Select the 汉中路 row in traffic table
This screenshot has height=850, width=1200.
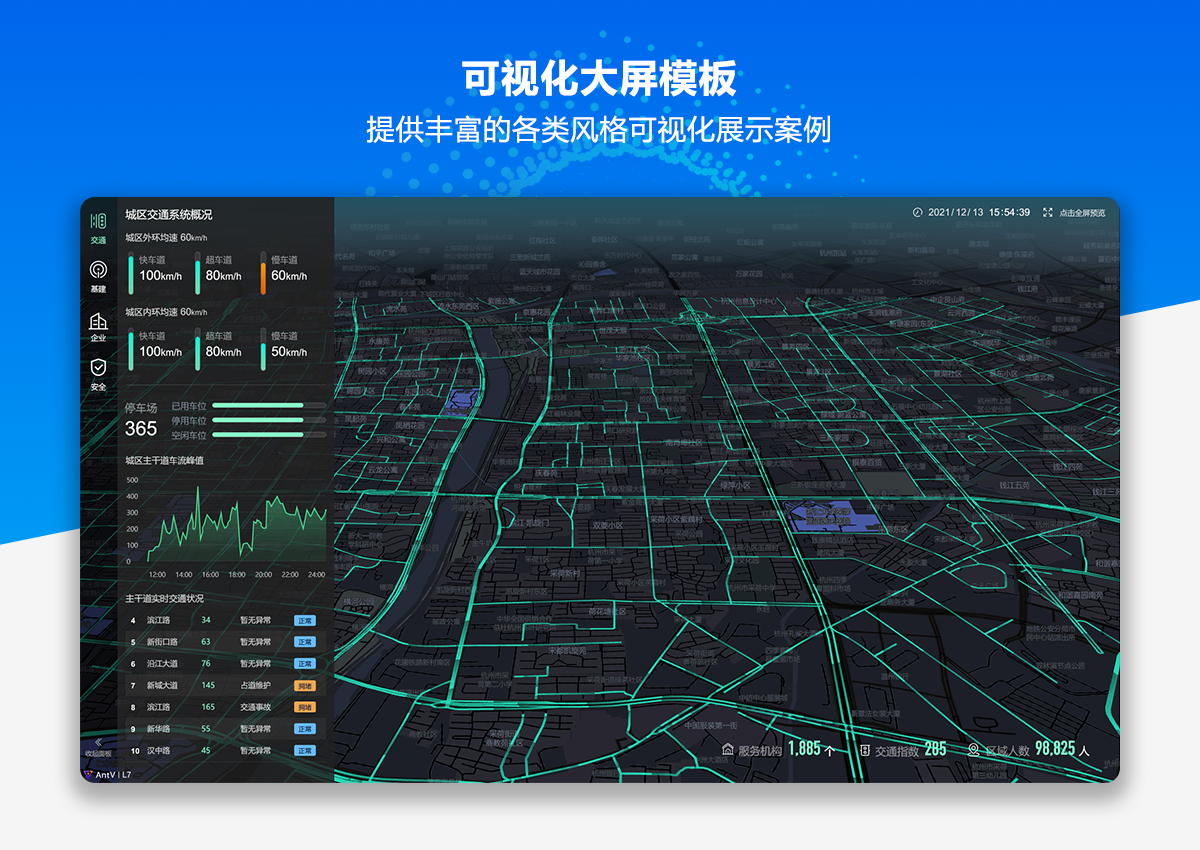[222, 751]
